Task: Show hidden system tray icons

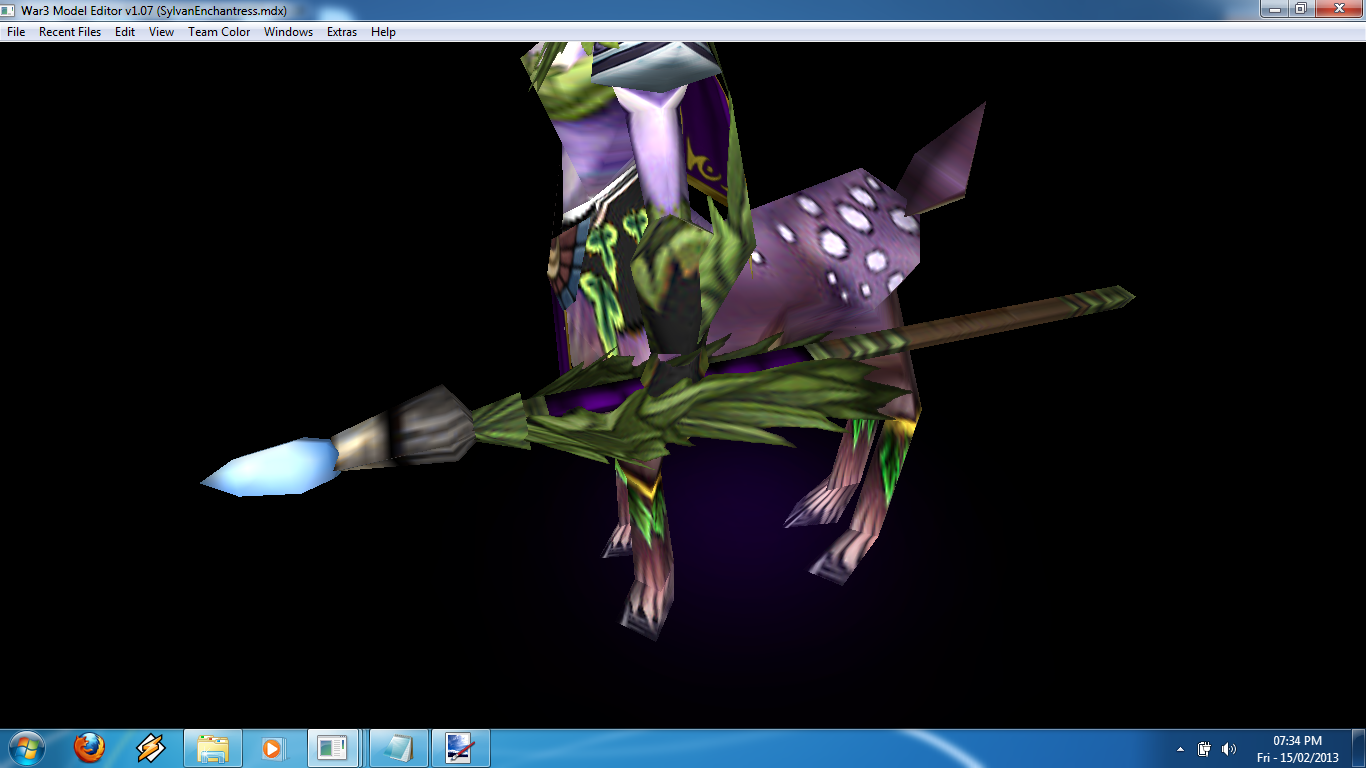Action: click(x=1180, y=749)
